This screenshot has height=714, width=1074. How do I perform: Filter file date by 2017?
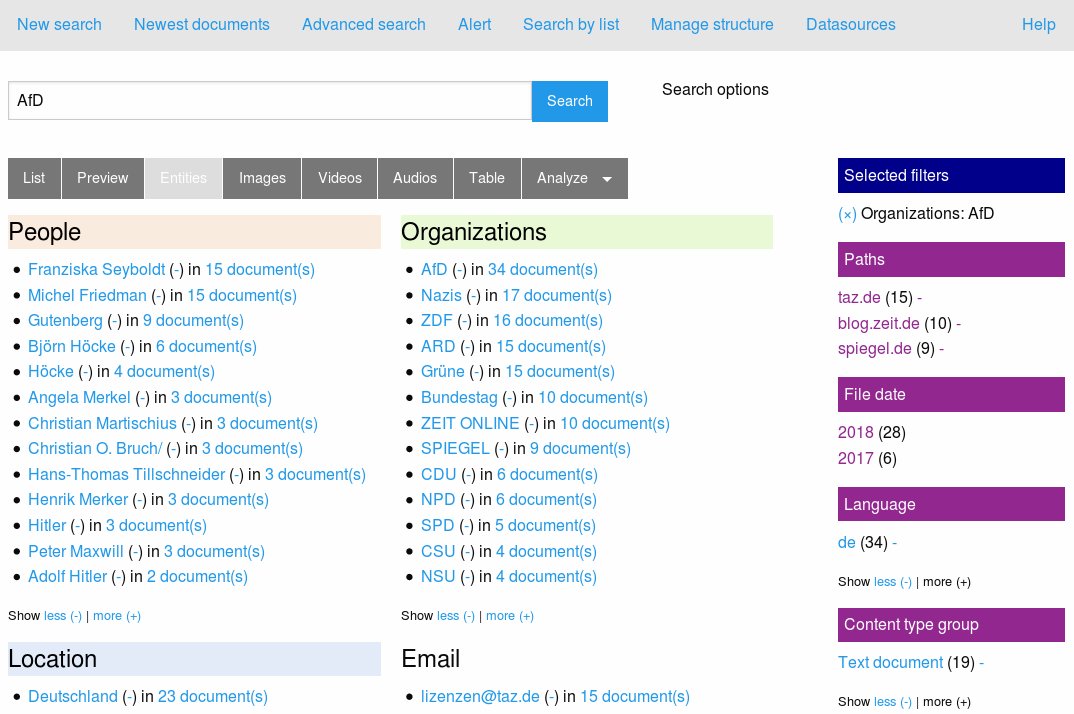856,458
